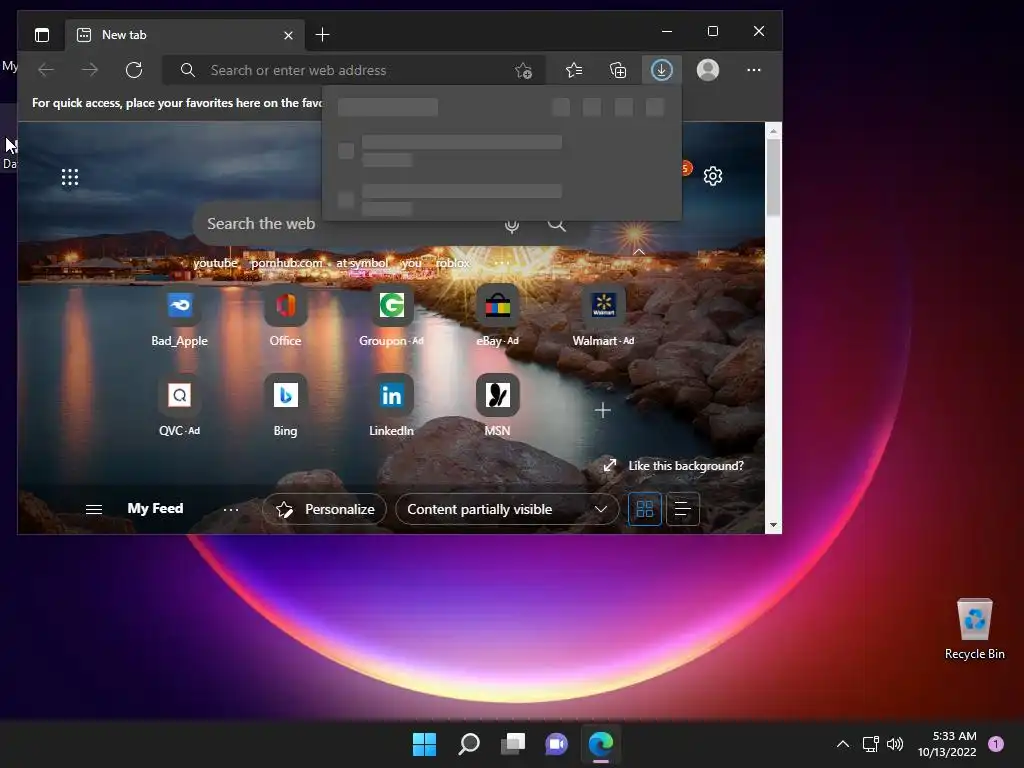Select the youtube search suggestion

pos(216,263)
